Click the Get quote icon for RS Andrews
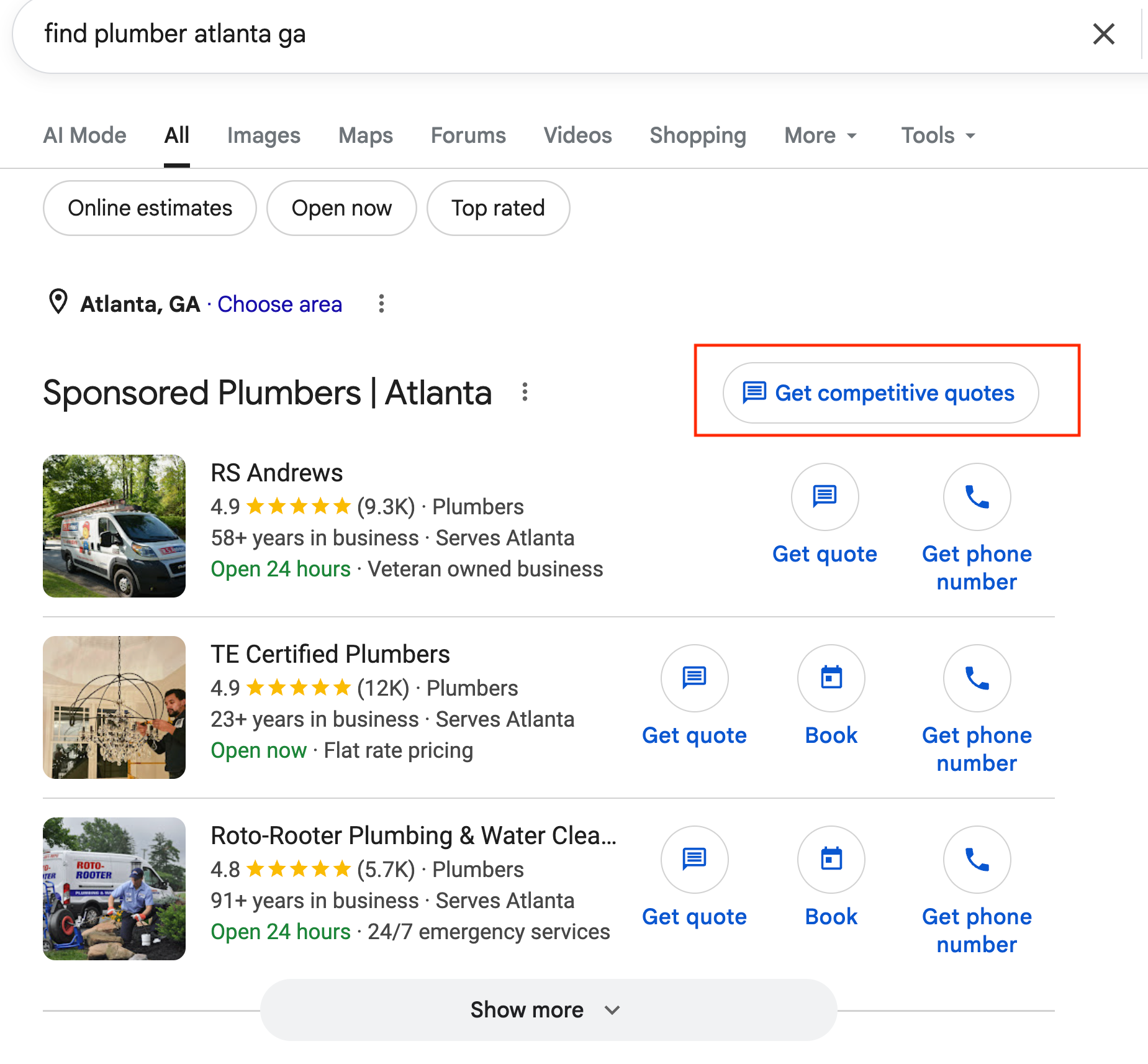The image size is (1148, 1064). tap(825, 497)
